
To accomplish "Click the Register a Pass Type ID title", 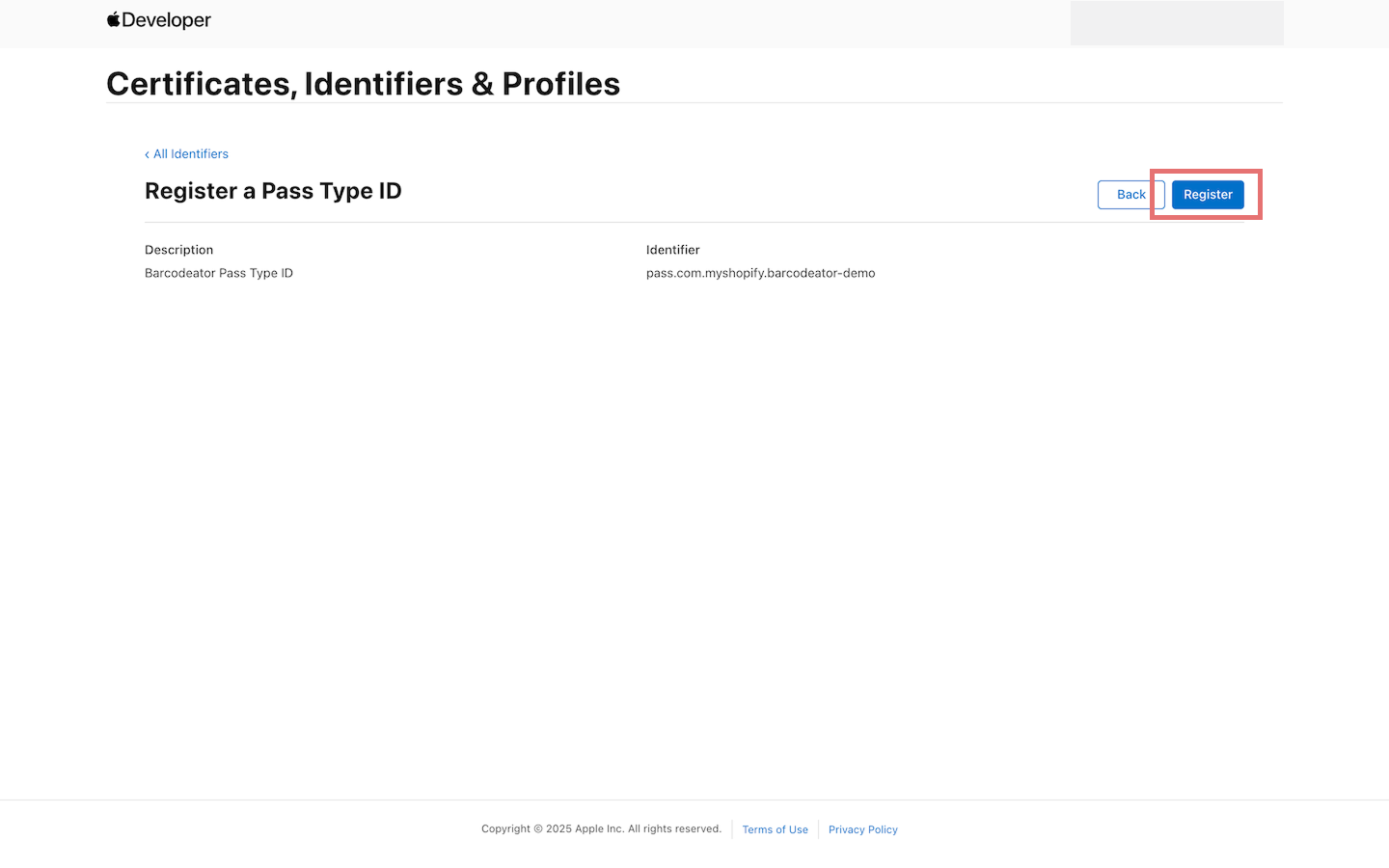I will pyautogui.click(x=273, y=191).
